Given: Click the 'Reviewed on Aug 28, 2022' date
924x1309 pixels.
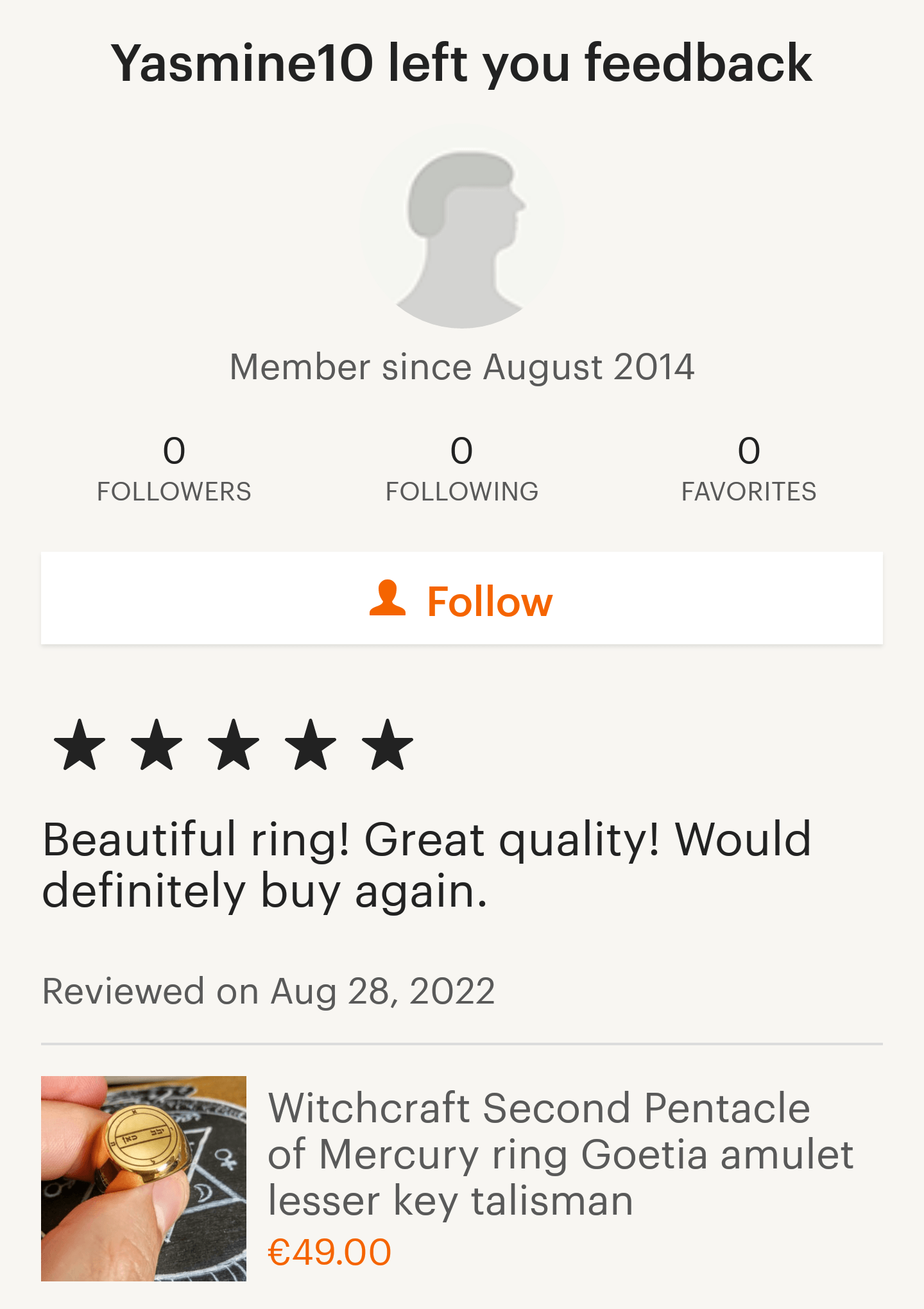Looking at the screenshot, I should pyautogui.click(x=268, y=991).
